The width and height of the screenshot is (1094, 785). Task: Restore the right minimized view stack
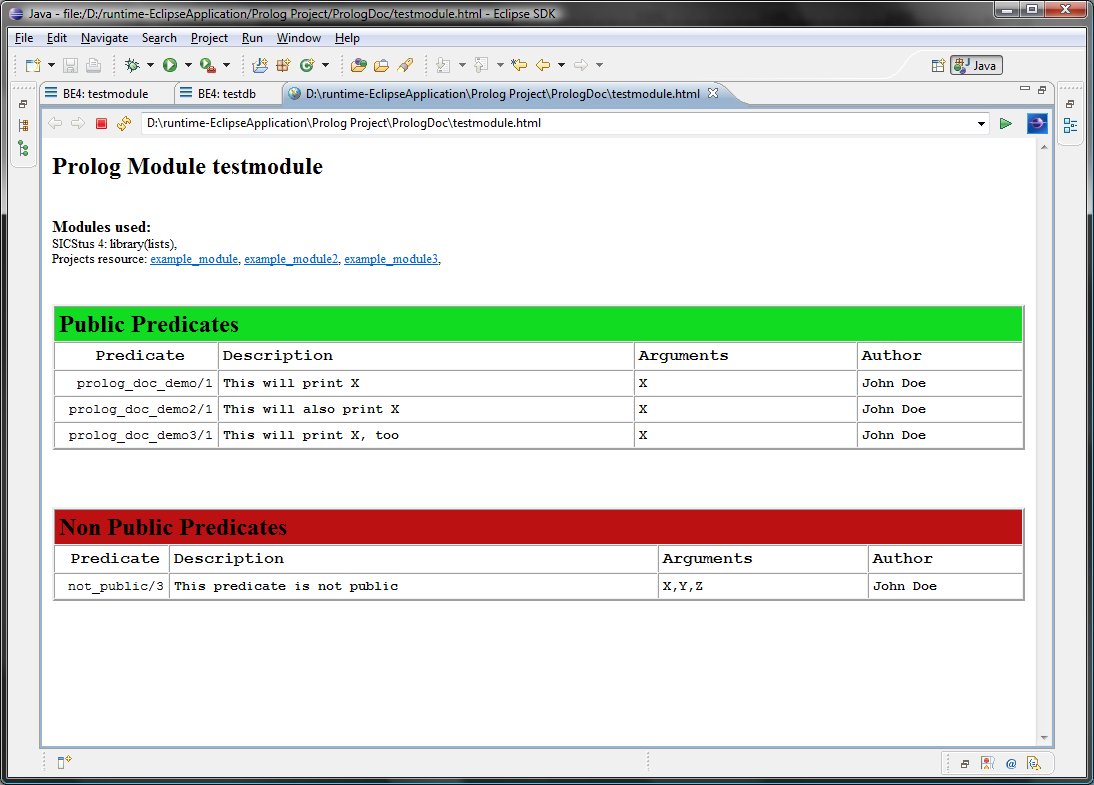1070,103
